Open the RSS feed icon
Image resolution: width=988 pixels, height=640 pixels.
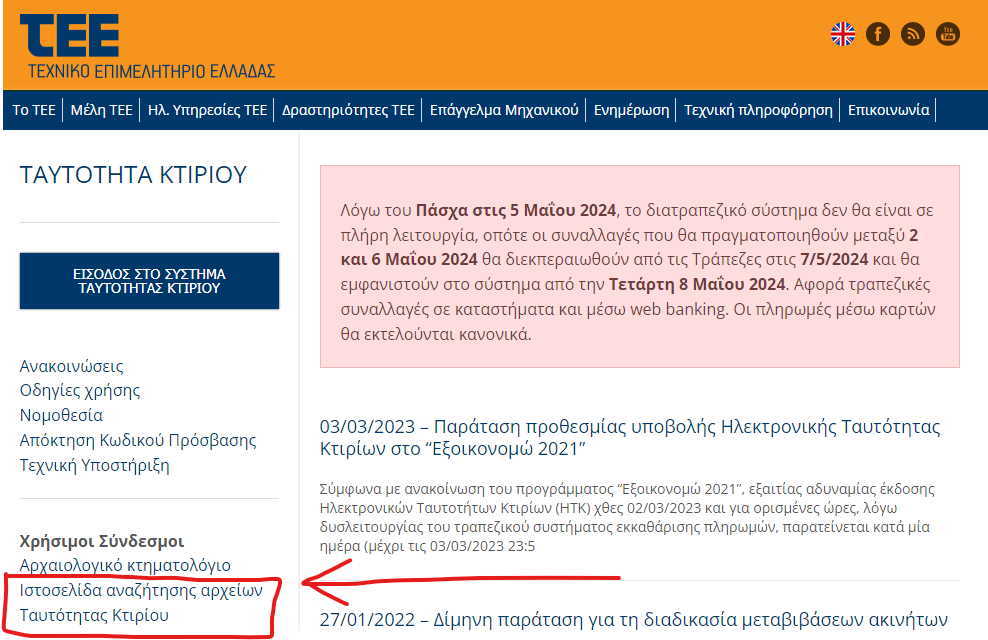tap(913, 34)
